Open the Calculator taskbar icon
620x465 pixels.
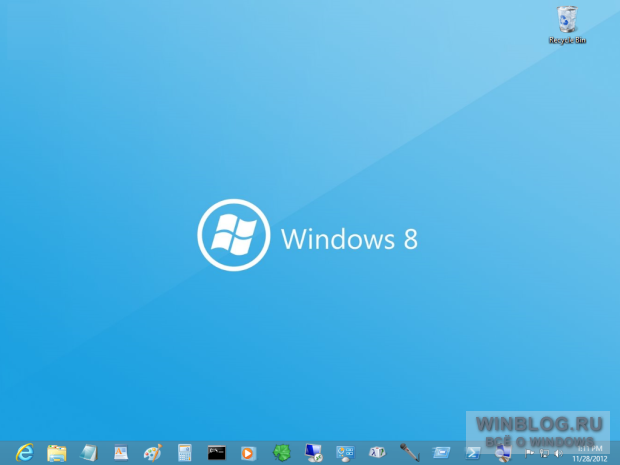pyautogui.click(x=185, y=453)
